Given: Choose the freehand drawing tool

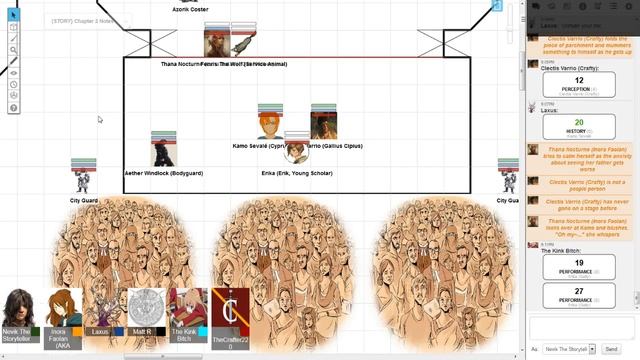Looking at the screenshot, I should pos(13,38).
